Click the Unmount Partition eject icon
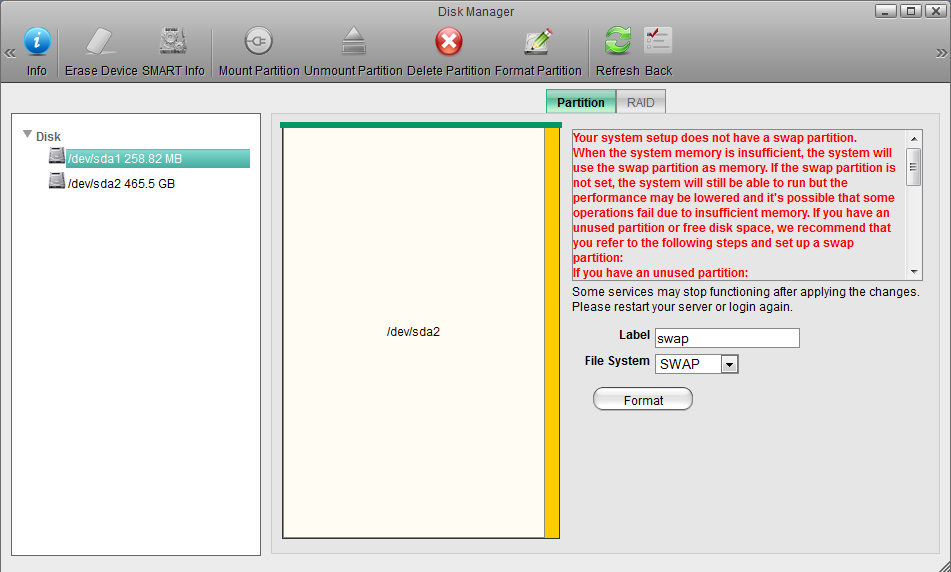The height and width of the screenshot is (572, 951). click(x=353, y=42)
